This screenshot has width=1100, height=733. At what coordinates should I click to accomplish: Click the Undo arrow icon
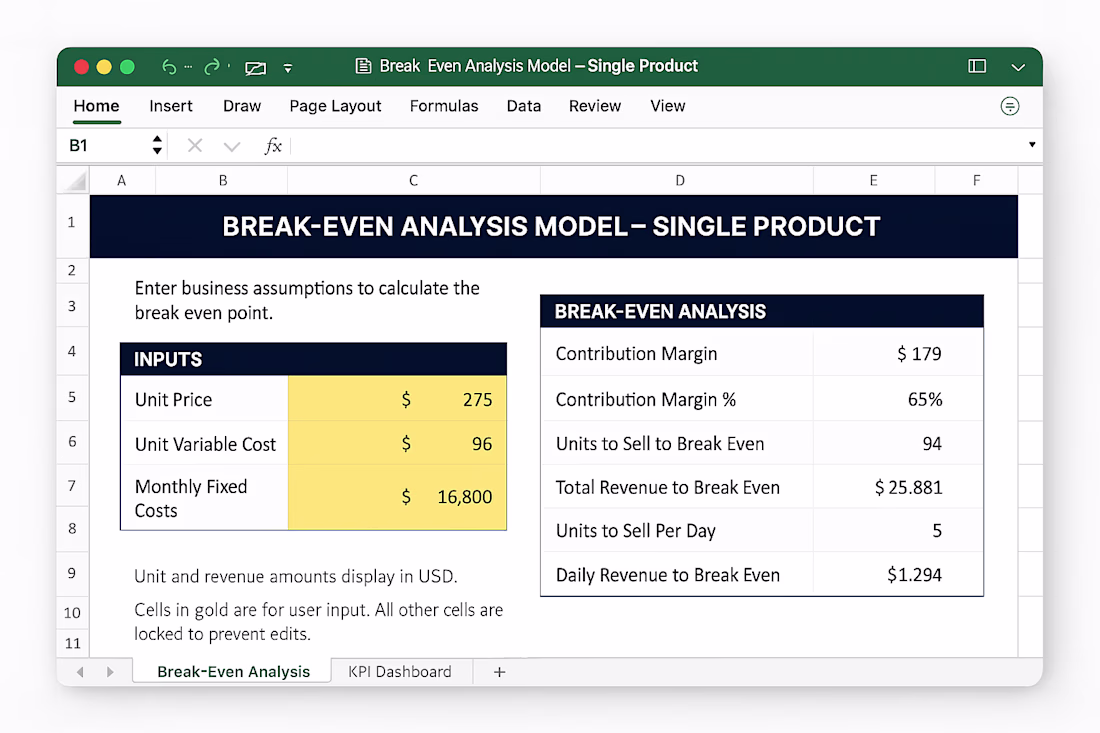click(169, 67)
